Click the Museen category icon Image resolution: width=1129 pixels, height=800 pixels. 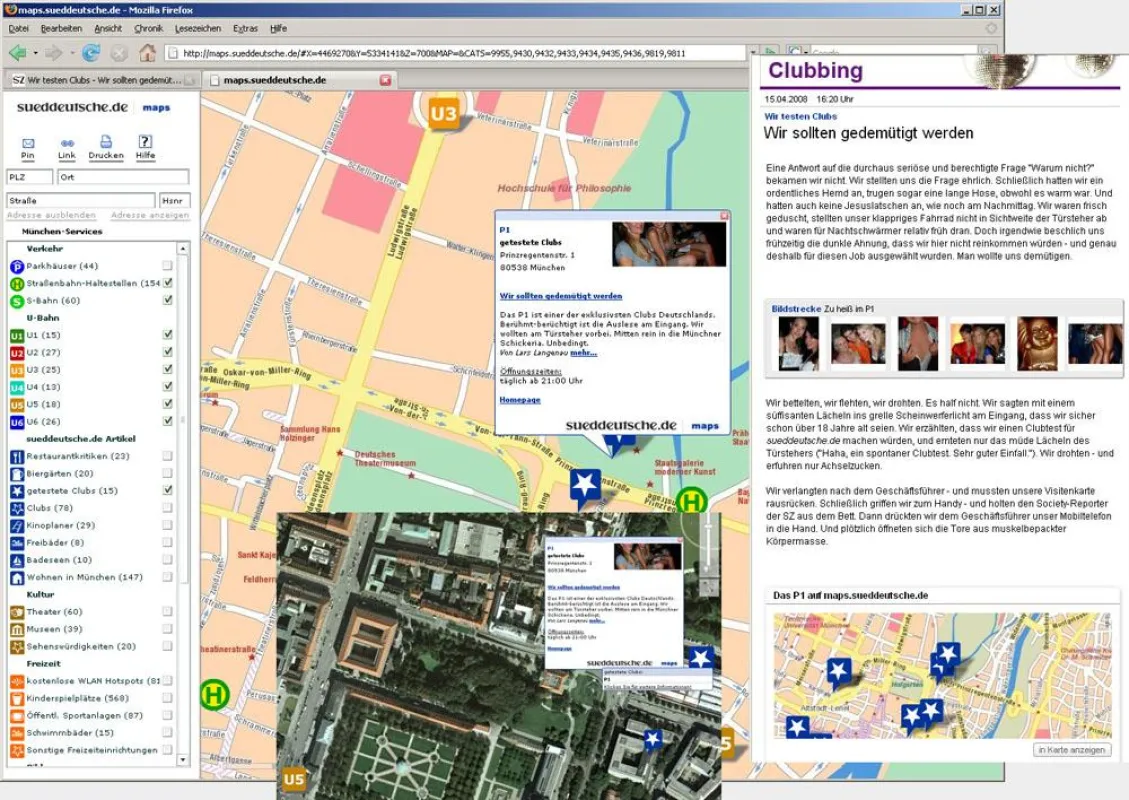pyautogui.click(x=17, y=629)
